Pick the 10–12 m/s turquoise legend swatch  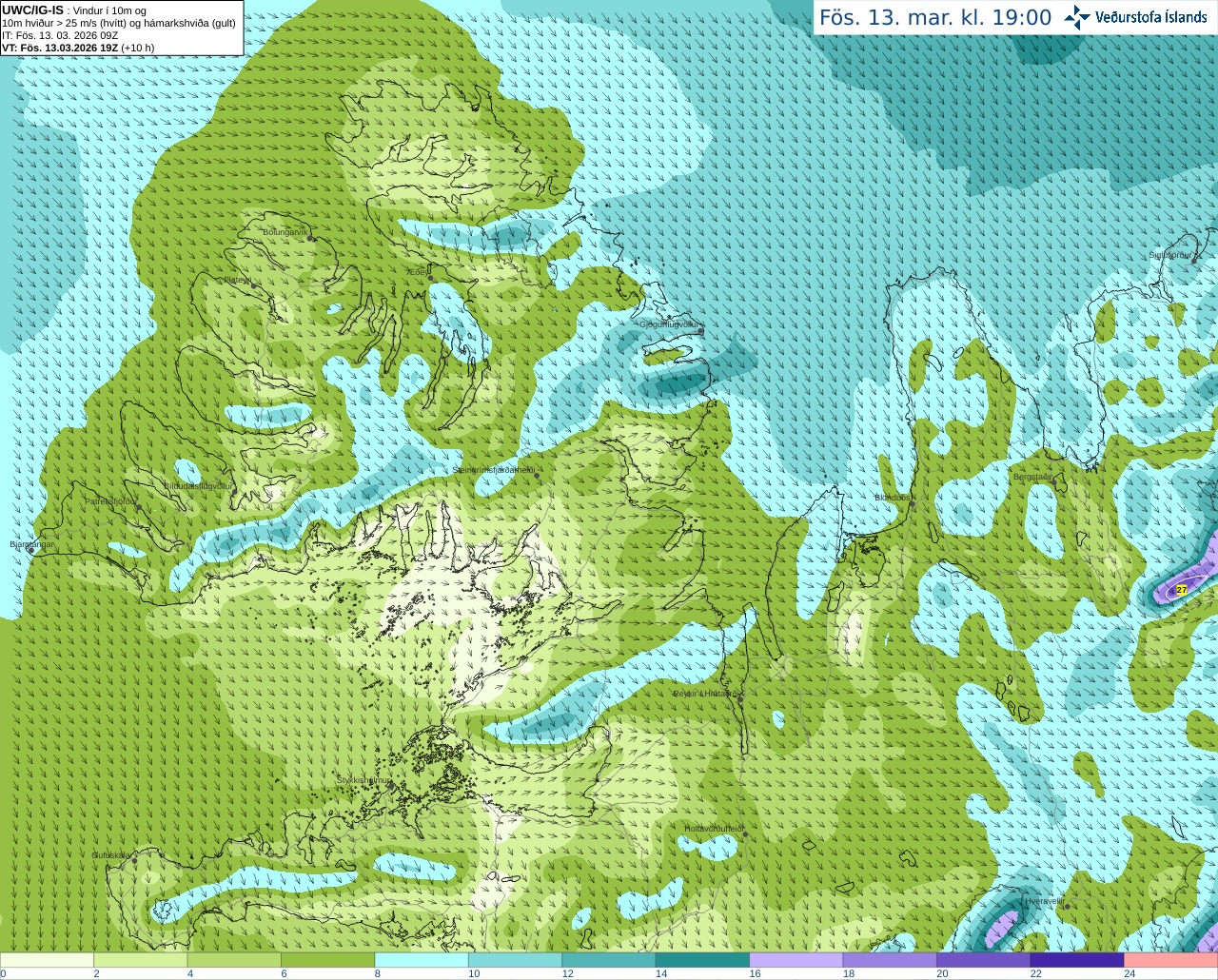coord(515,960)
